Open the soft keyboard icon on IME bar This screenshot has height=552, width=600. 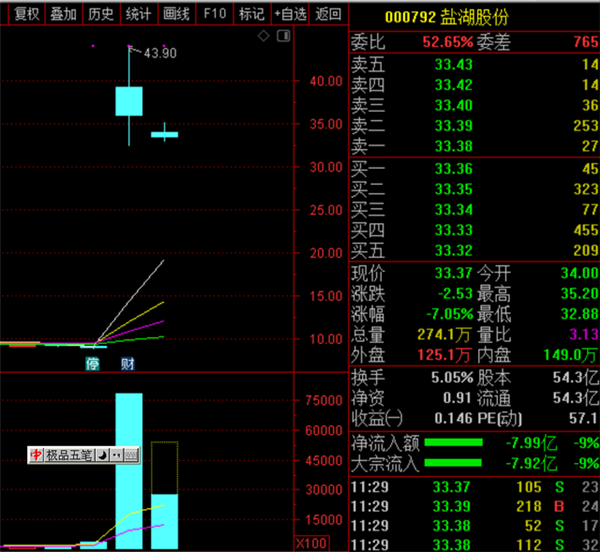[x=131, y=455]
